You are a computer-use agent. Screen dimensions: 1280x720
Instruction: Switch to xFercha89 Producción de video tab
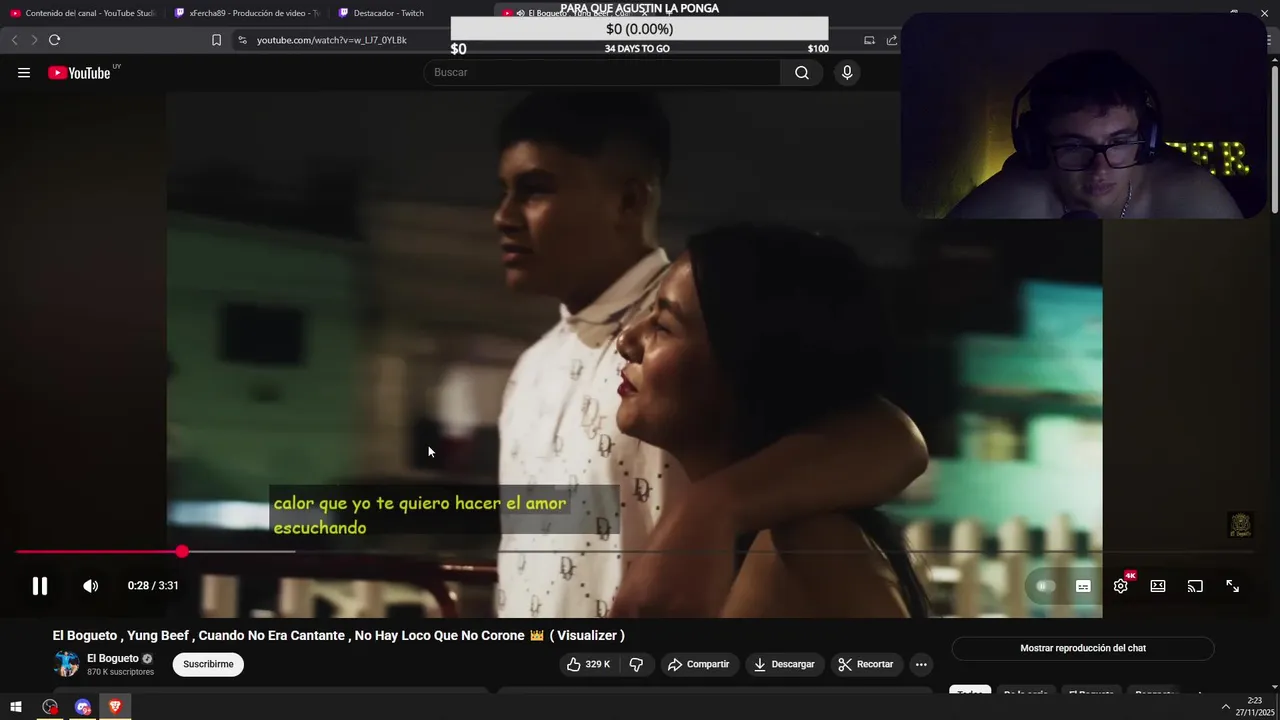248,13
